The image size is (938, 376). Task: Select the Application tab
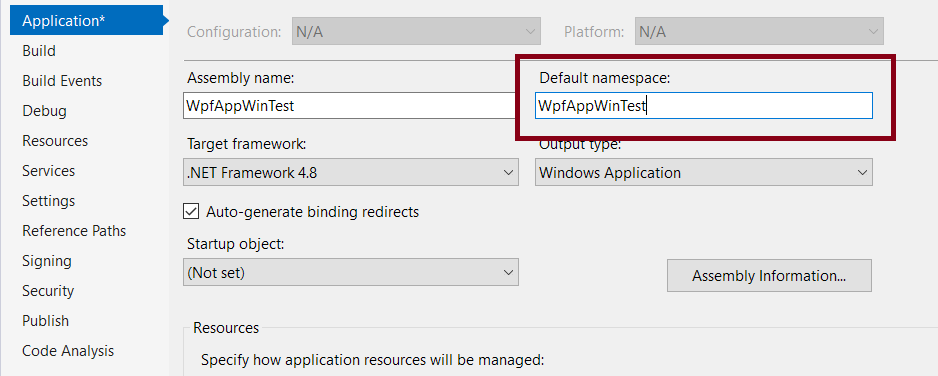86,20
